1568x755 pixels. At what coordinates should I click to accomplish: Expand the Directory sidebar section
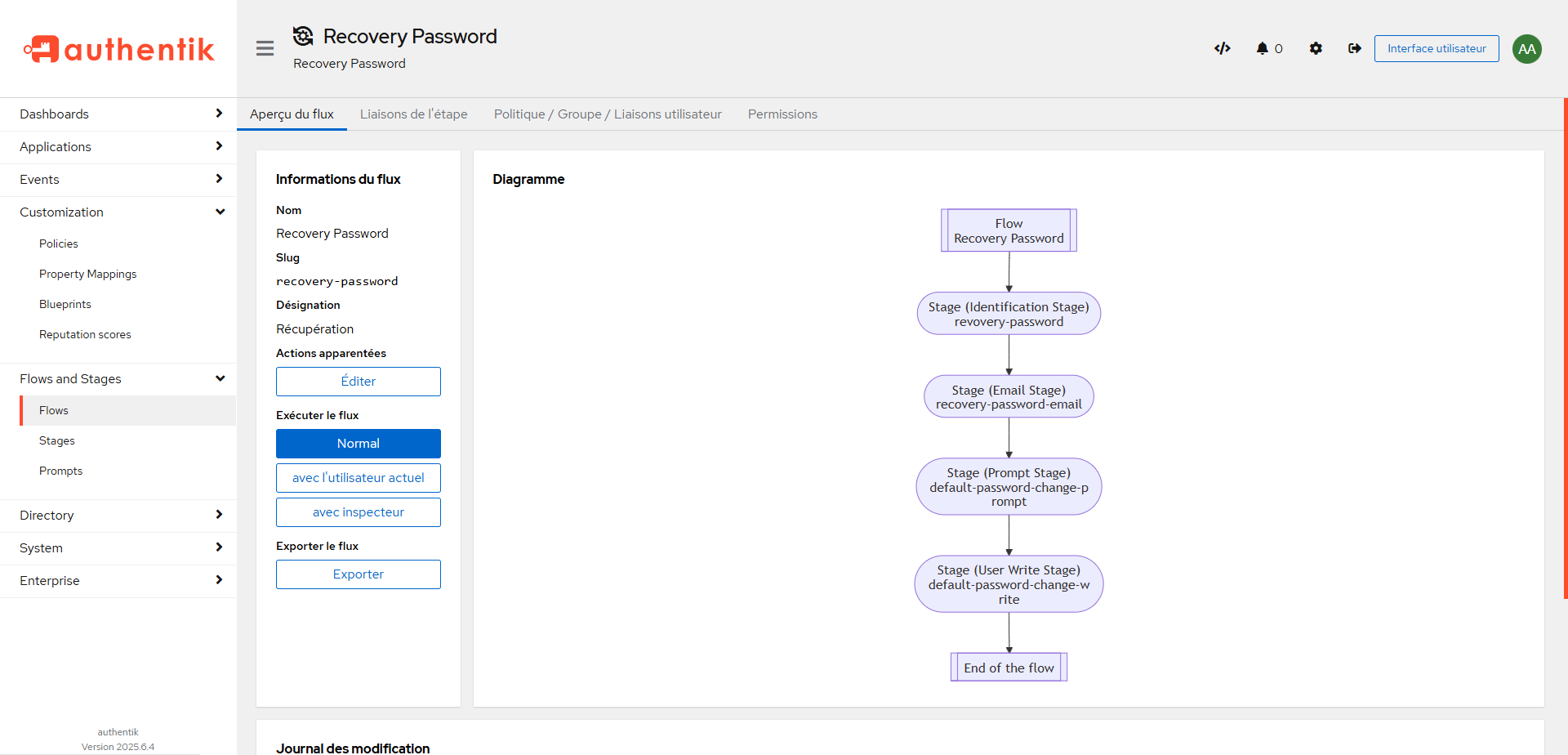[x=118, y=516]
